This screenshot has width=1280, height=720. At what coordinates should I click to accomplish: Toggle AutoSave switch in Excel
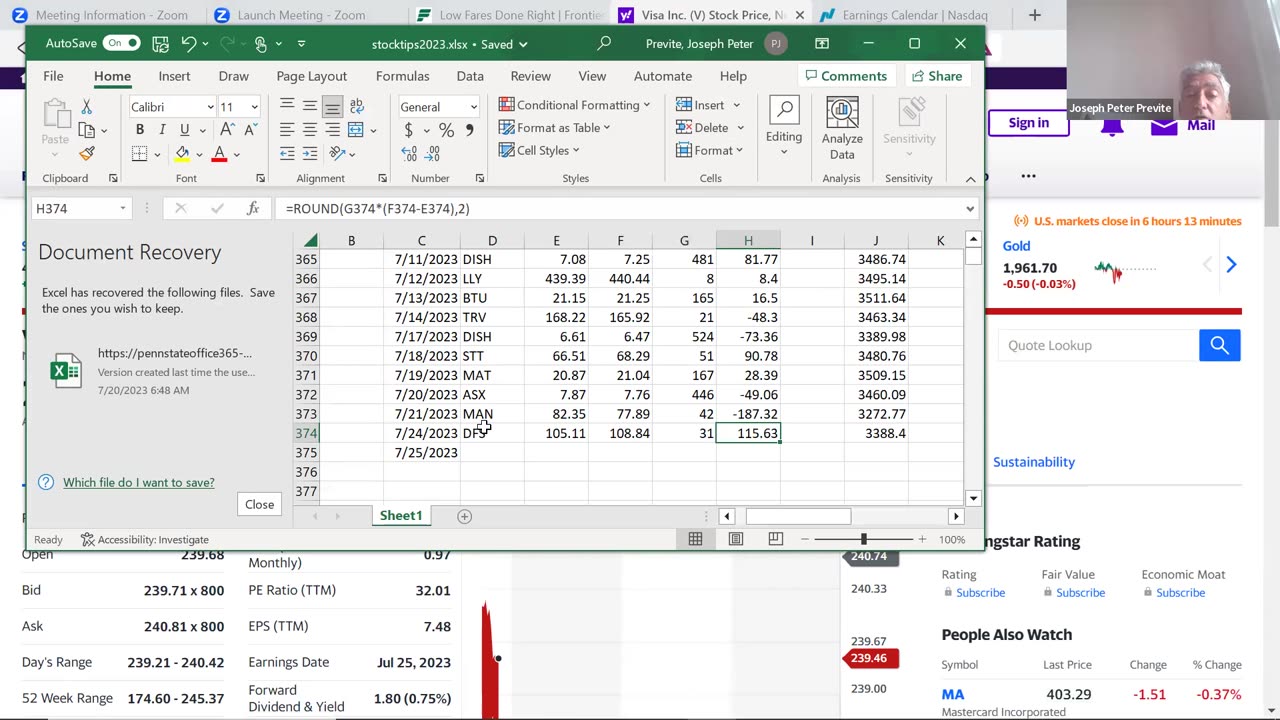click(122, 43)
